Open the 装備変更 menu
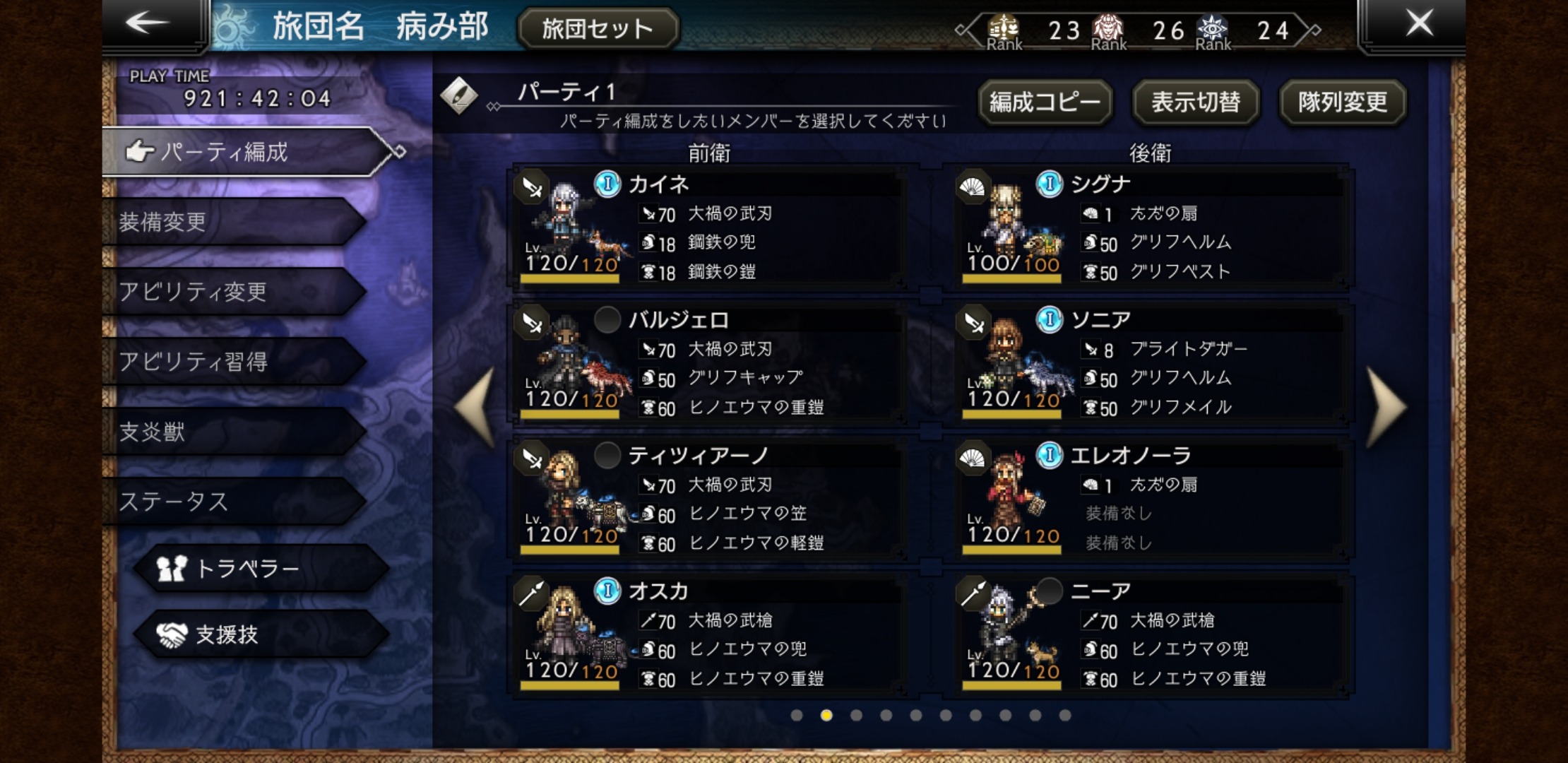1568x763 pixels. [233, 222]
